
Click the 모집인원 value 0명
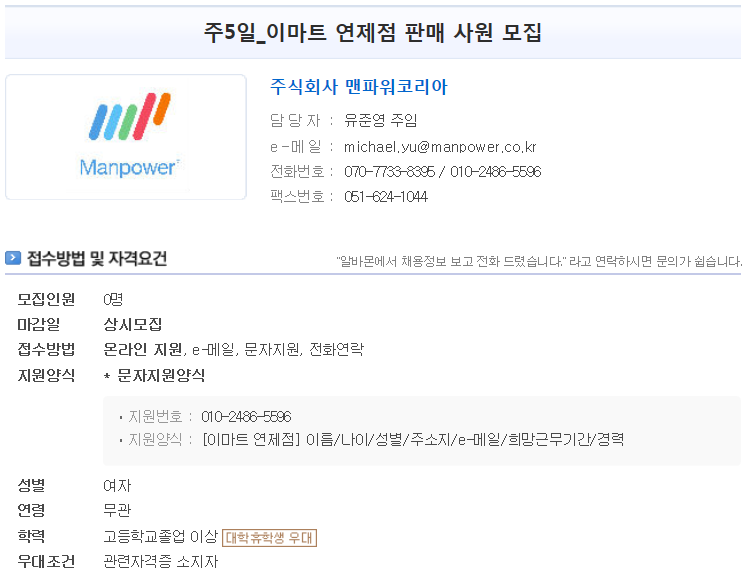pyautogui.click(x=113, y=300)
